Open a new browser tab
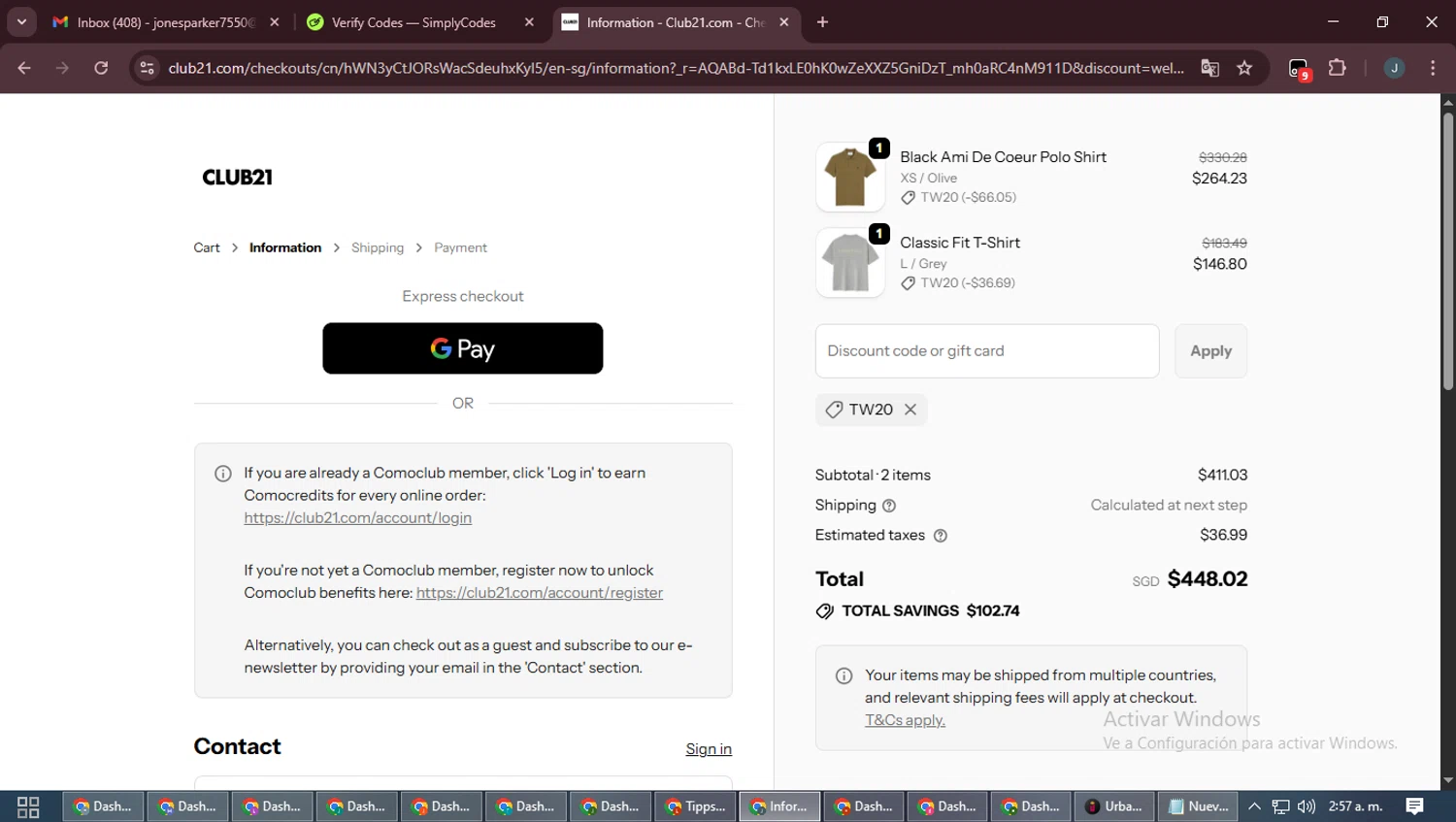 click(823, 22)
